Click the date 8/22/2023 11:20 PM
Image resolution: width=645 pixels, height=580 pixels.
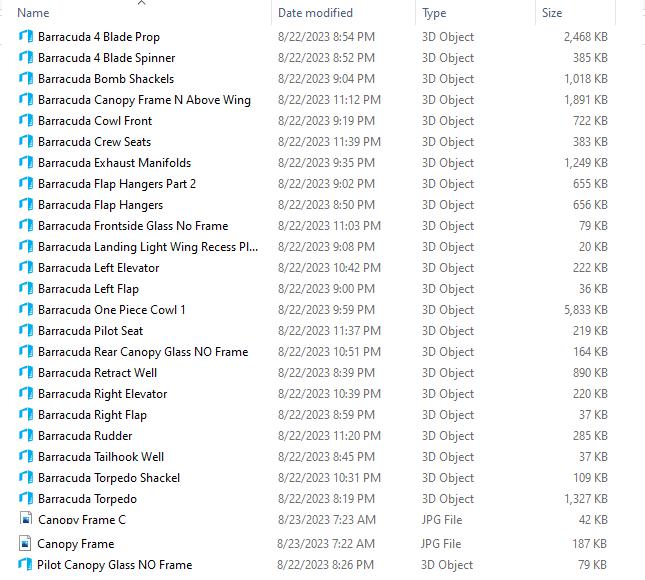point(329,436)
